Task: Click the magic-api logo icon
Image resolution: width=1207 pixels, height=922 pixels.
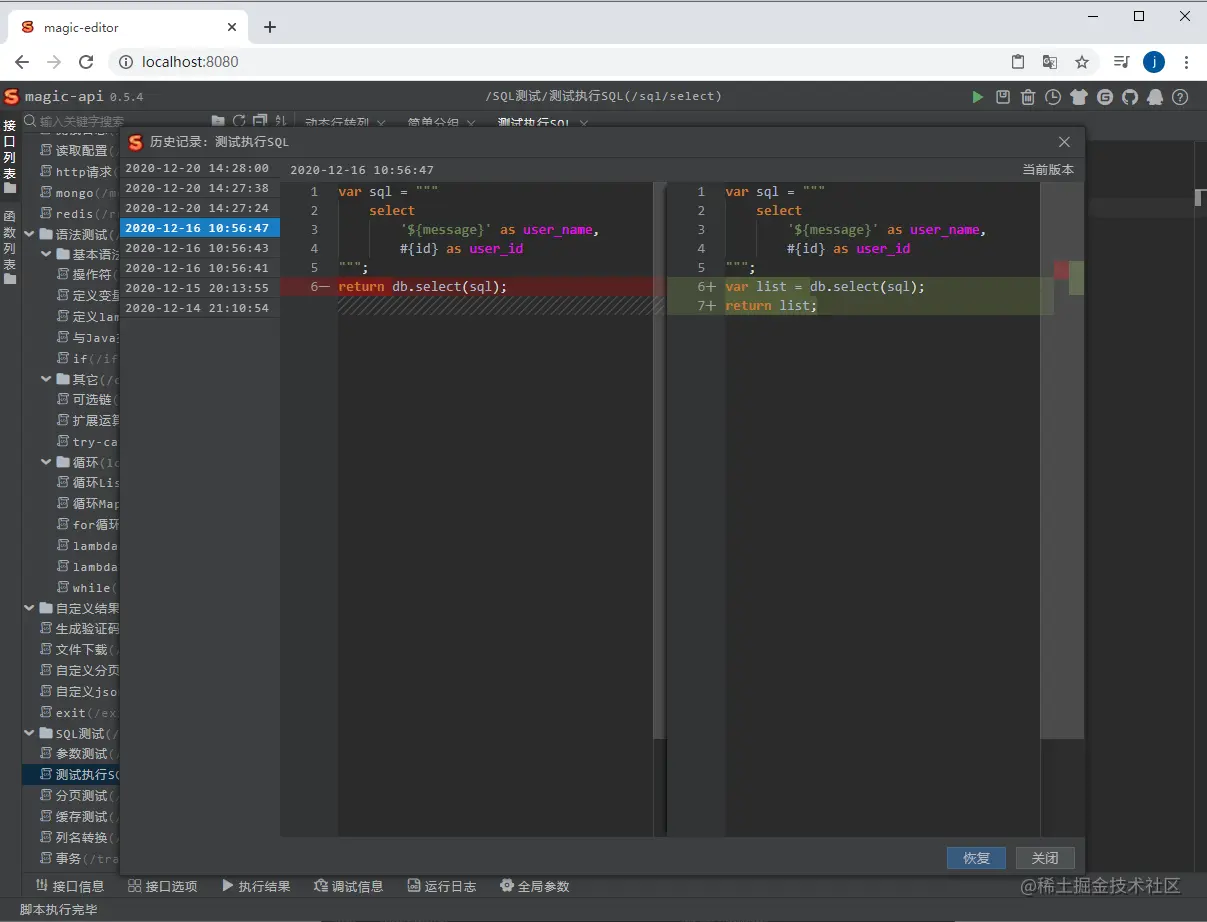Action: click(12, 97)
